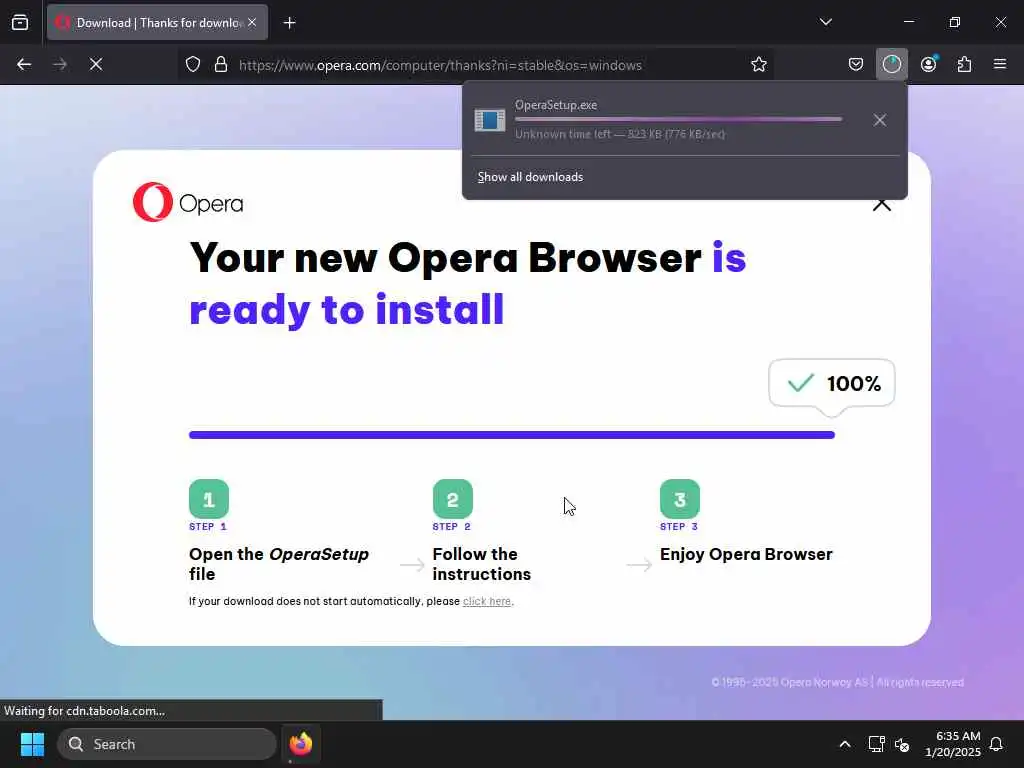Screen dimensions: 1024x768
Task: Open network status tray icon
Action: point(876,744)
